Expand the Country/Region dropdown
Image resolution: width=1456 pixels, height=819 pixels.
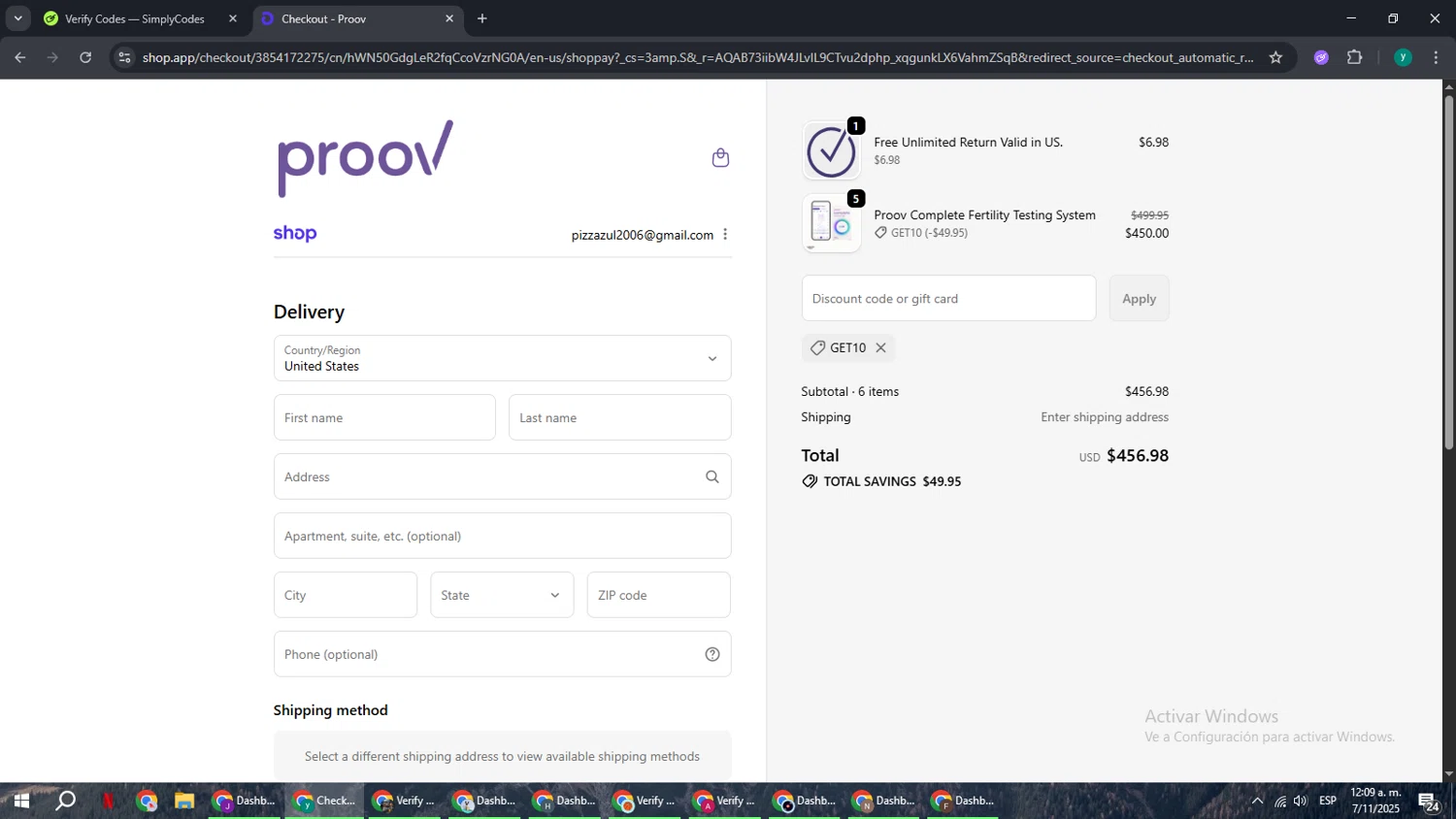502,358
